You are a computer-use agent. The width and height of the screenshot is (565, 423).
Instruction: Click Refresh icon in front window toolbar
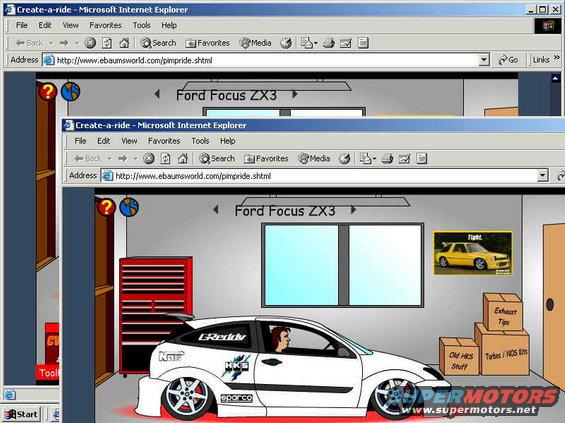click(165, 159)
